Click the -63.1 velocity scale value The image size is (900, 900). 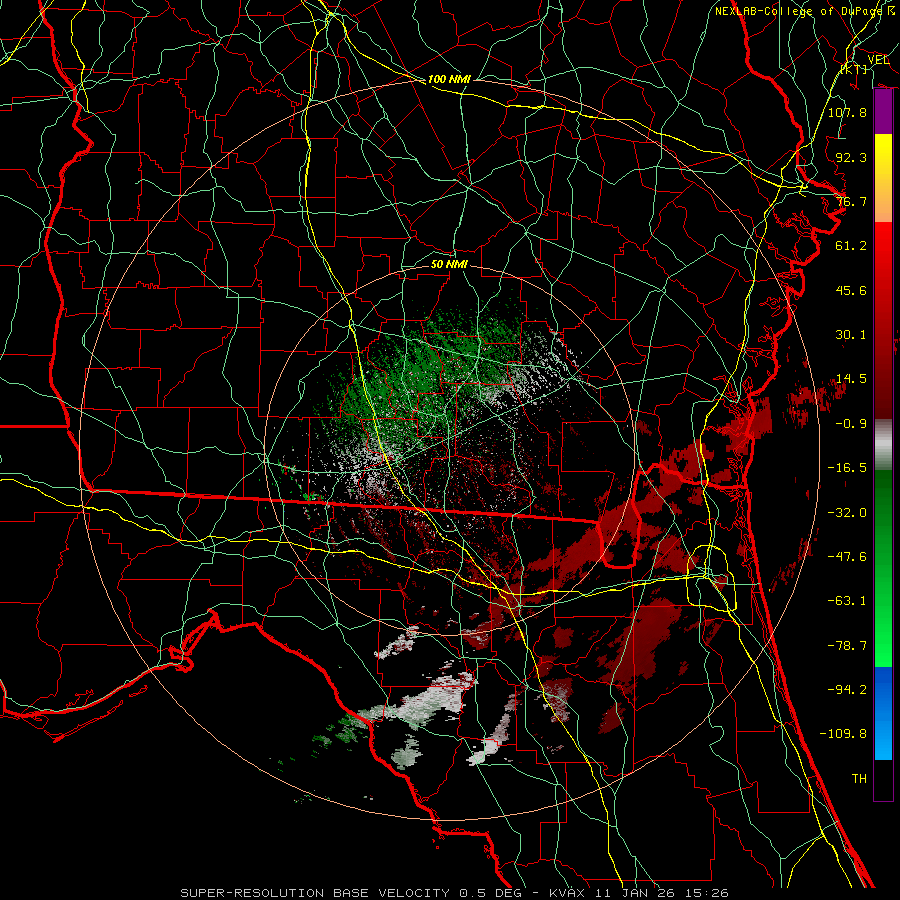point(847,601)
